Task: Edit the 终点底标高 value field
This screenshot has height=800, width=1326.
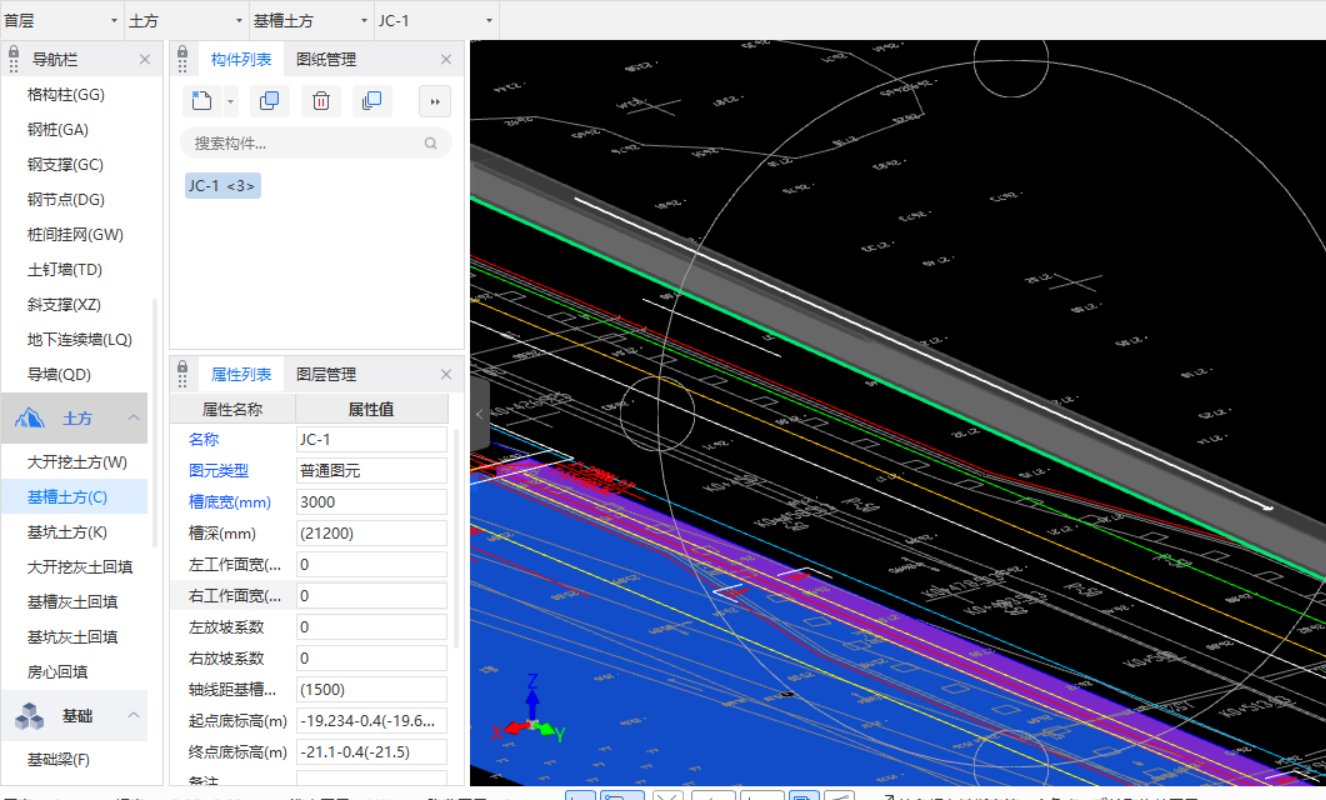Action: [371, 752]
